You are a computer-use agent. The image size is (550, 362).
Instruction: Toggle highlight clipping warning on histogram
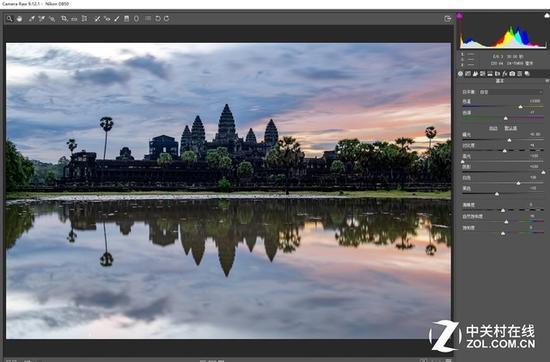(x=547, y=15)
